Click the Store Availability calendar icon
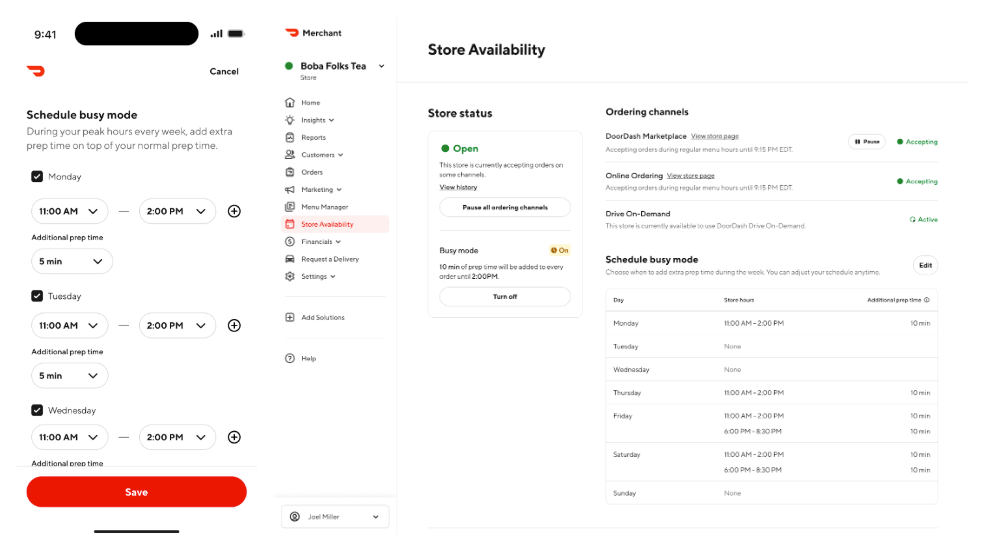This screenshot has width=982, height=553. point(289,224)
